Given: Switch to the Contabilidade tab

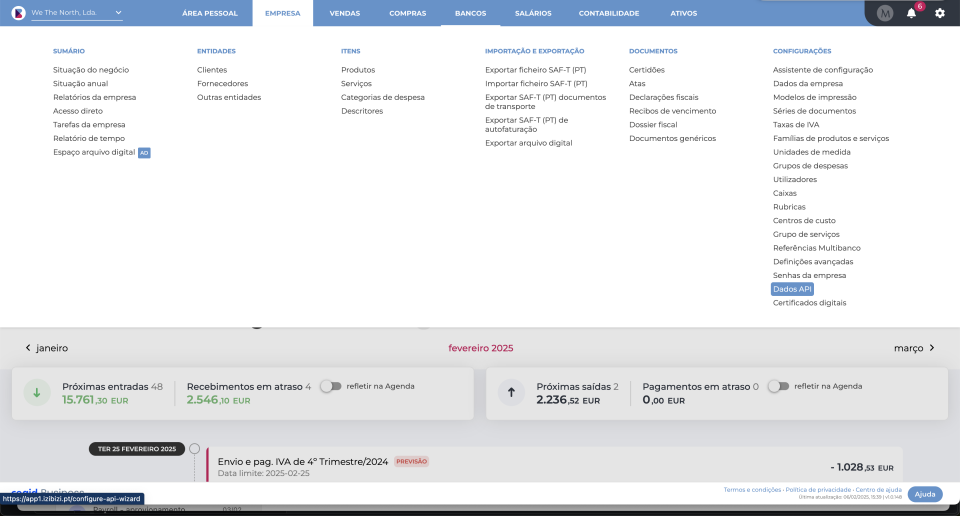Looking at the screenshot, I should (x=608, y=13).
